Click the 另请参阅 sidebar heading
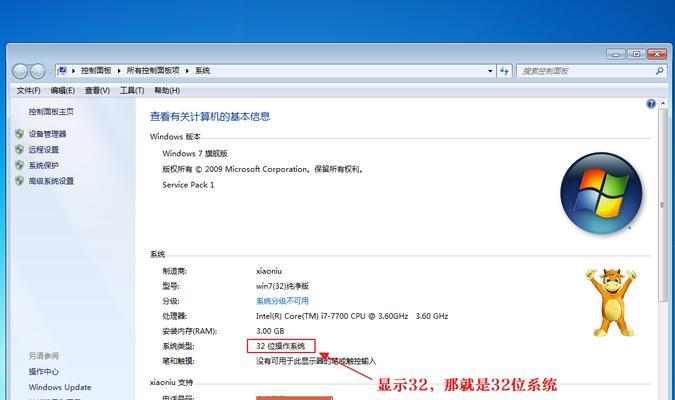 coord(43,356)
